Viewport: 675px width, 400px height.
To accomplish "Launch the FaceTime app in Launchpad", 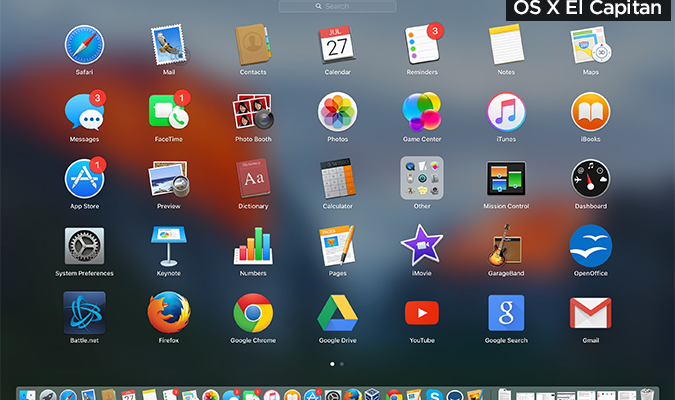I will click(169, 111).
